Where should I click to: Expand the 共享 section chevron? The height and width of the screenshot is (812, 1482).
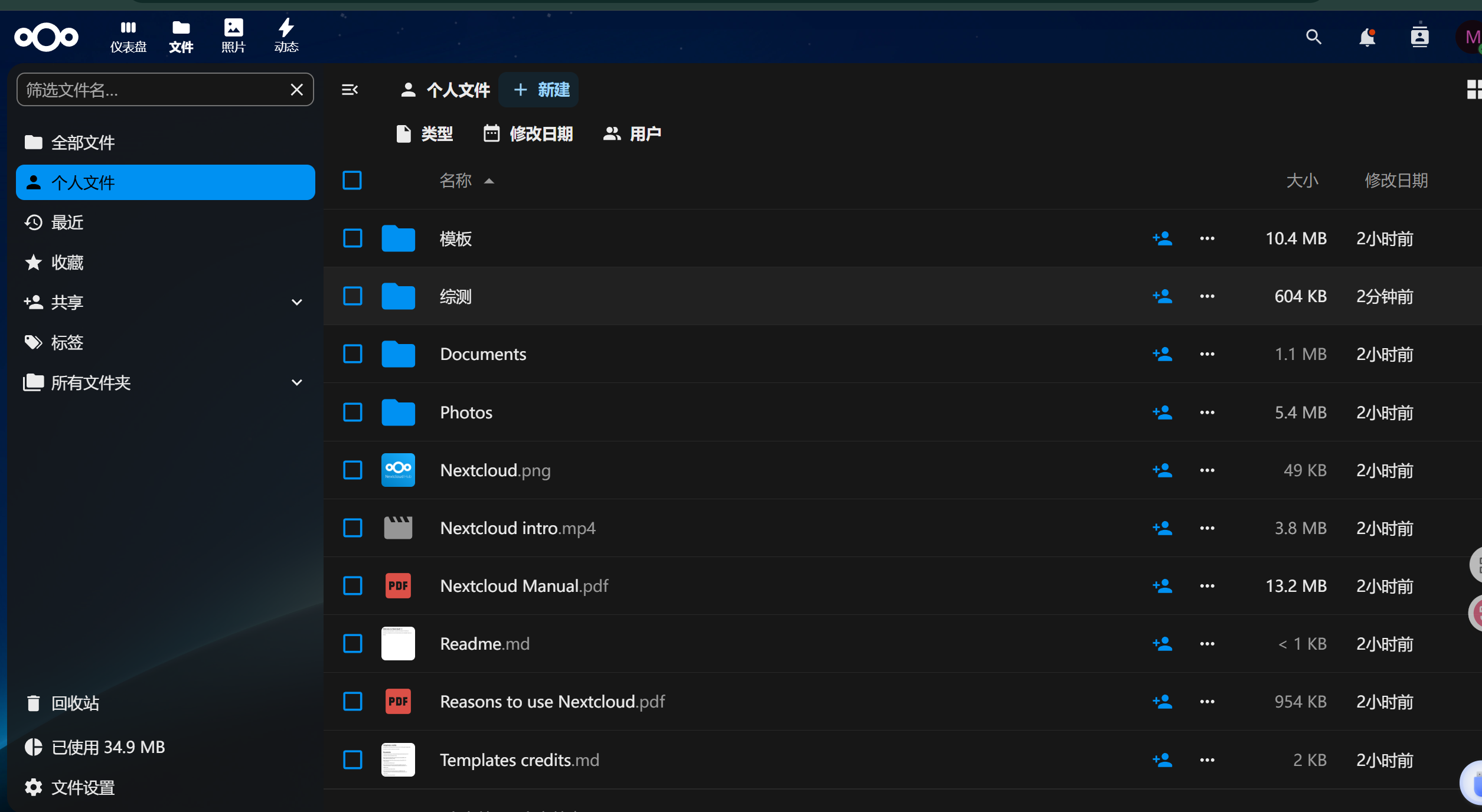coord(297,302)
